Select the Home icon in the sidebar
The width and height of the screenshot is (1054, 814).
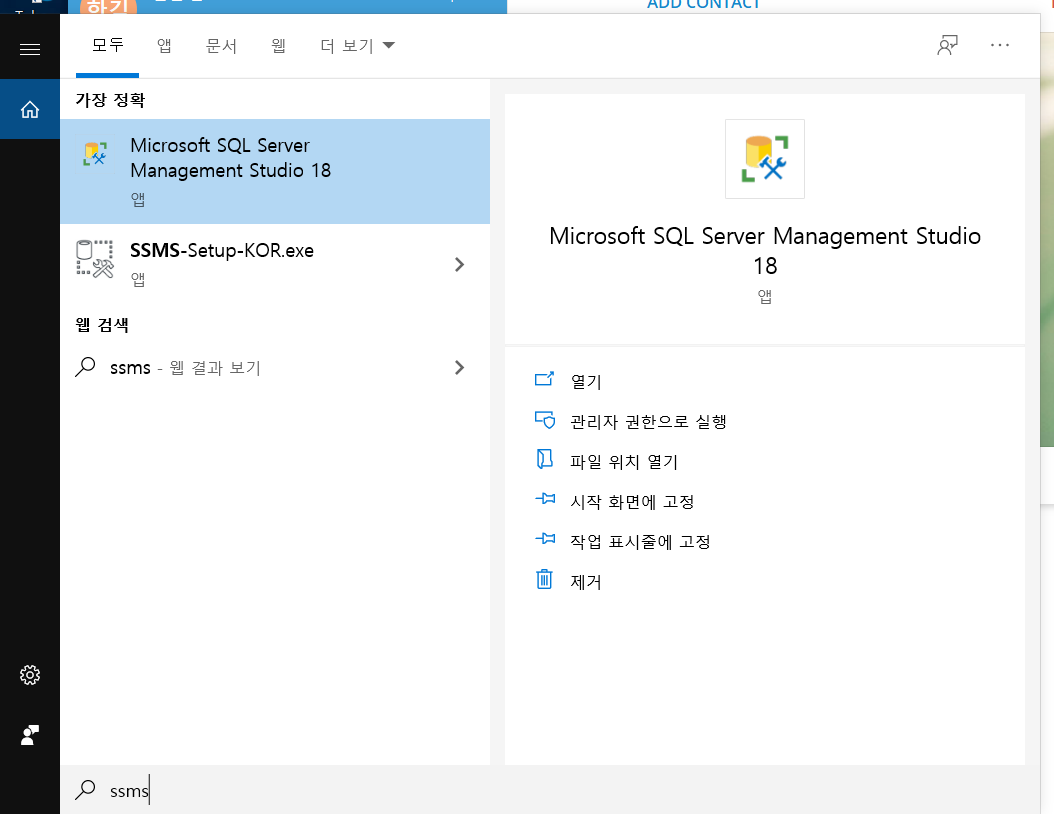tap(30, 109)
